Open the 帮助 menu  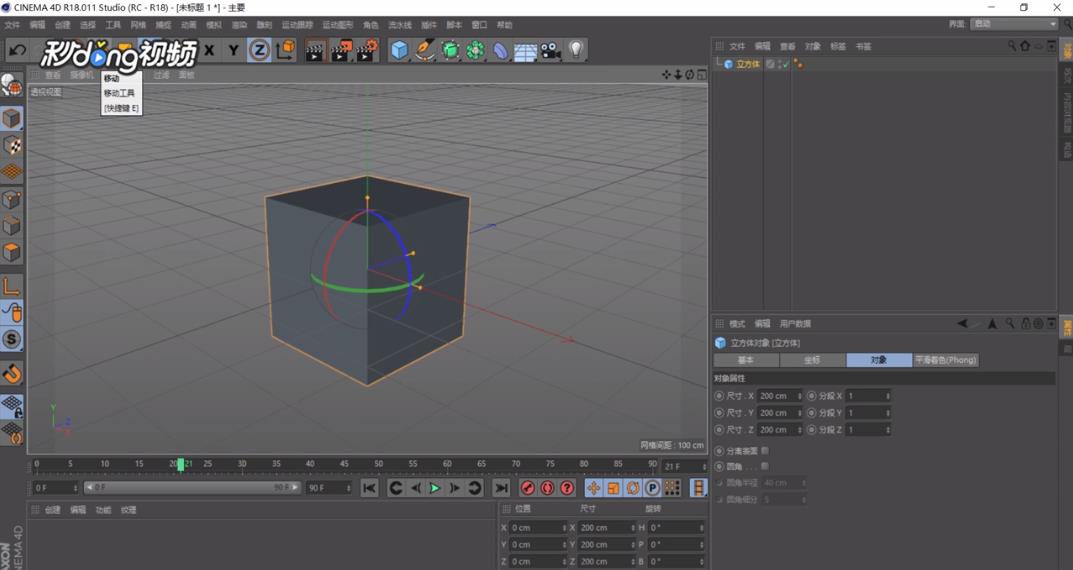[x=504, y=25]
